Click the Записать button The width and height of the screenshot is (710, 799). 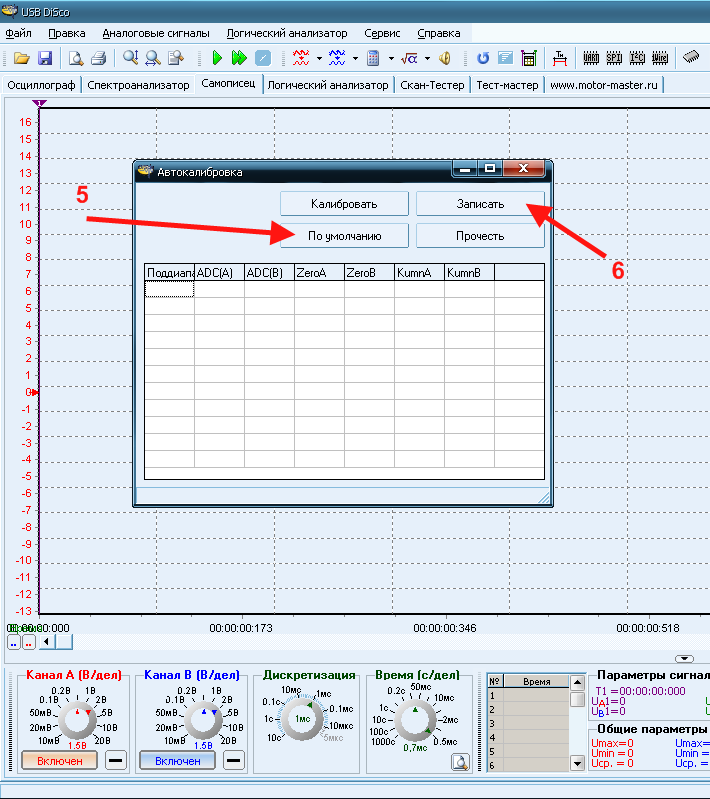pos(480,204)
